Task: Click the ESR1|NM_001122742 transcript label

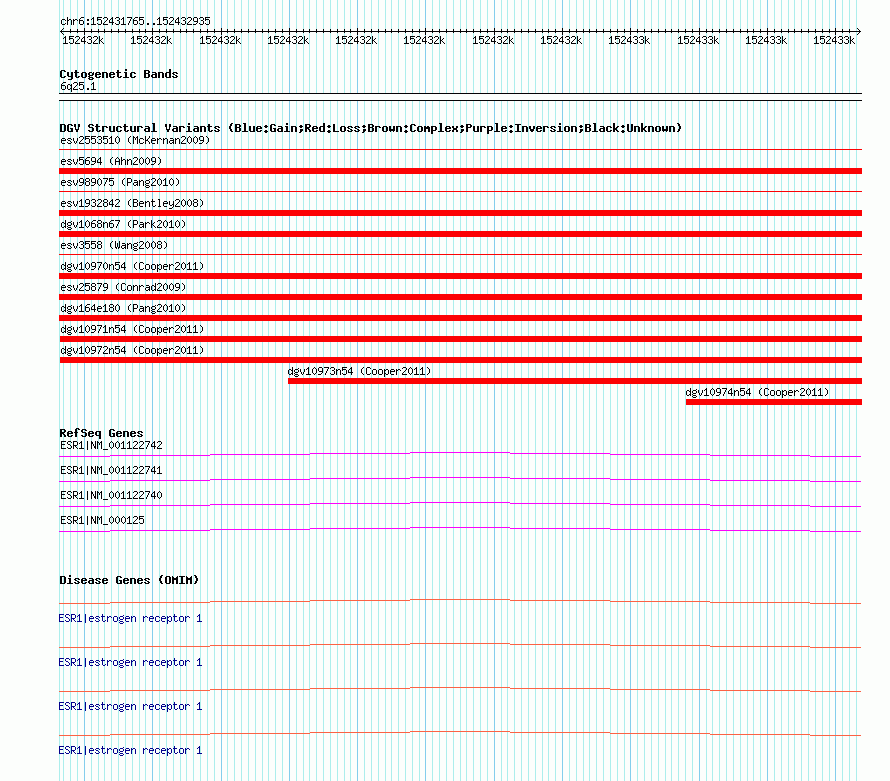Action: 111,446
